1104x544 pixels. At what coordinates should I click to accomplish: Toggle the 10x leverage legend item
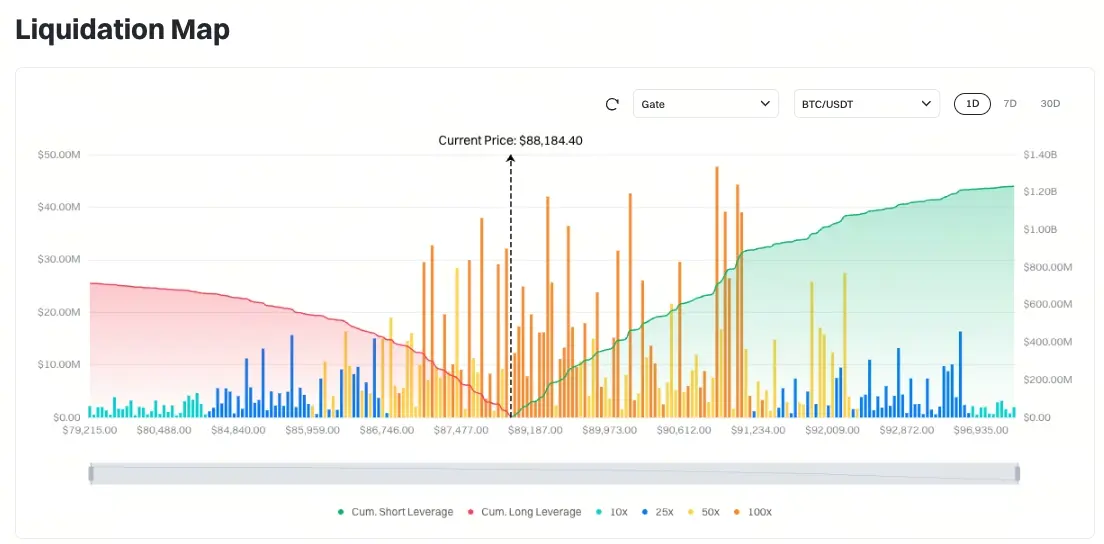point(611,512)
